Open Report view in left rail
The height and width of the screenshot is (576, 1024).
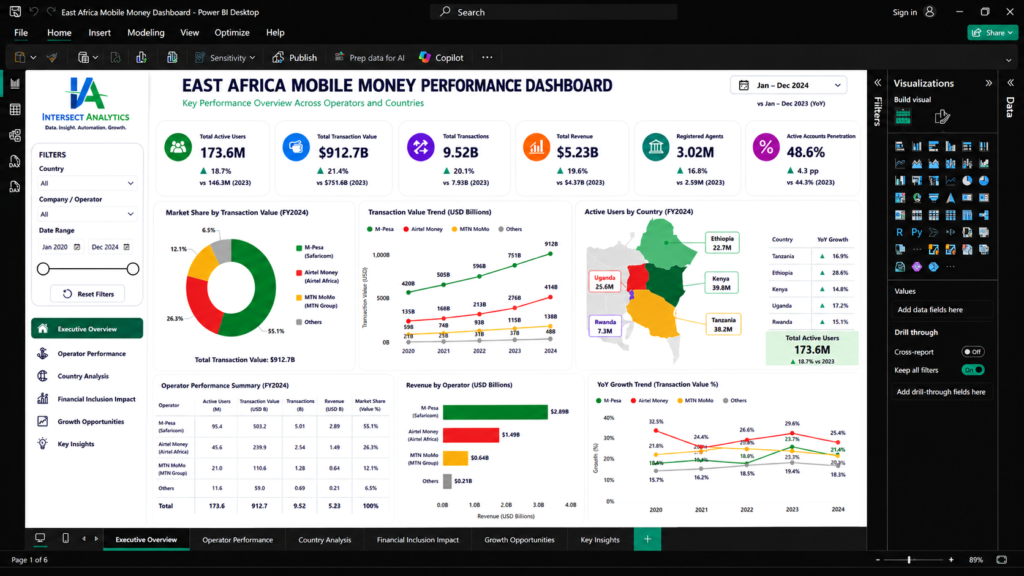15,84
